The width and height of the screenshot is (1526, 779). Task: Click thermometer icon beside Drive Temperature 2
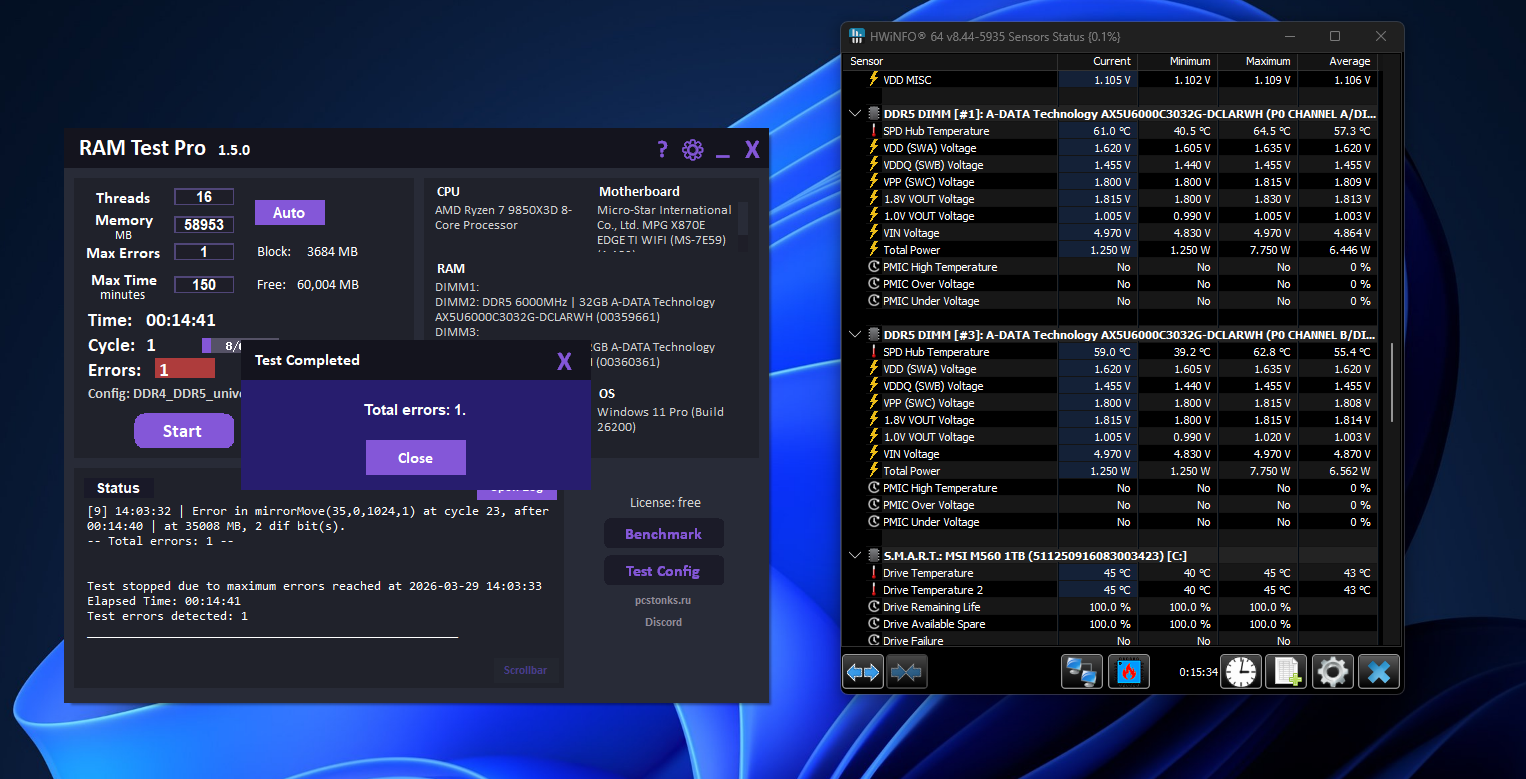tap(874, 590)
